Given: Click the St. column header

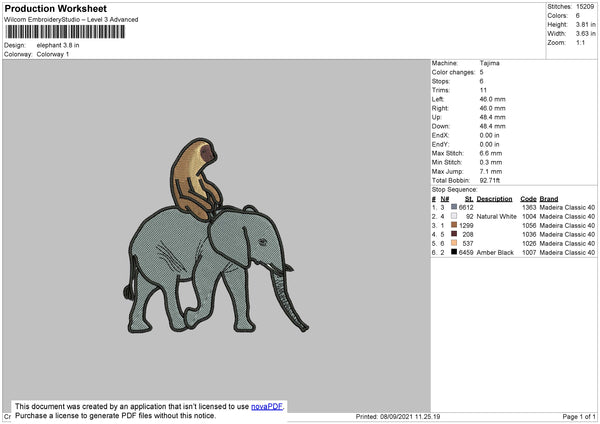Looking at the screenshot, I should click(x=468, y=198).
